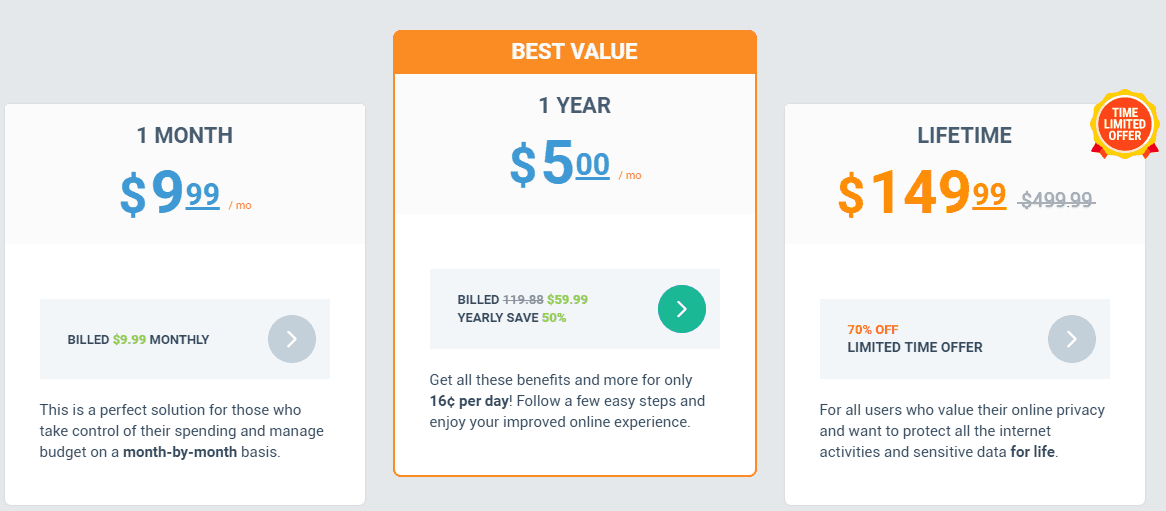Click the gray arrow button for lifetime plan
The width and height of the screenshot is (1166, 511).
pos(1072,339)
